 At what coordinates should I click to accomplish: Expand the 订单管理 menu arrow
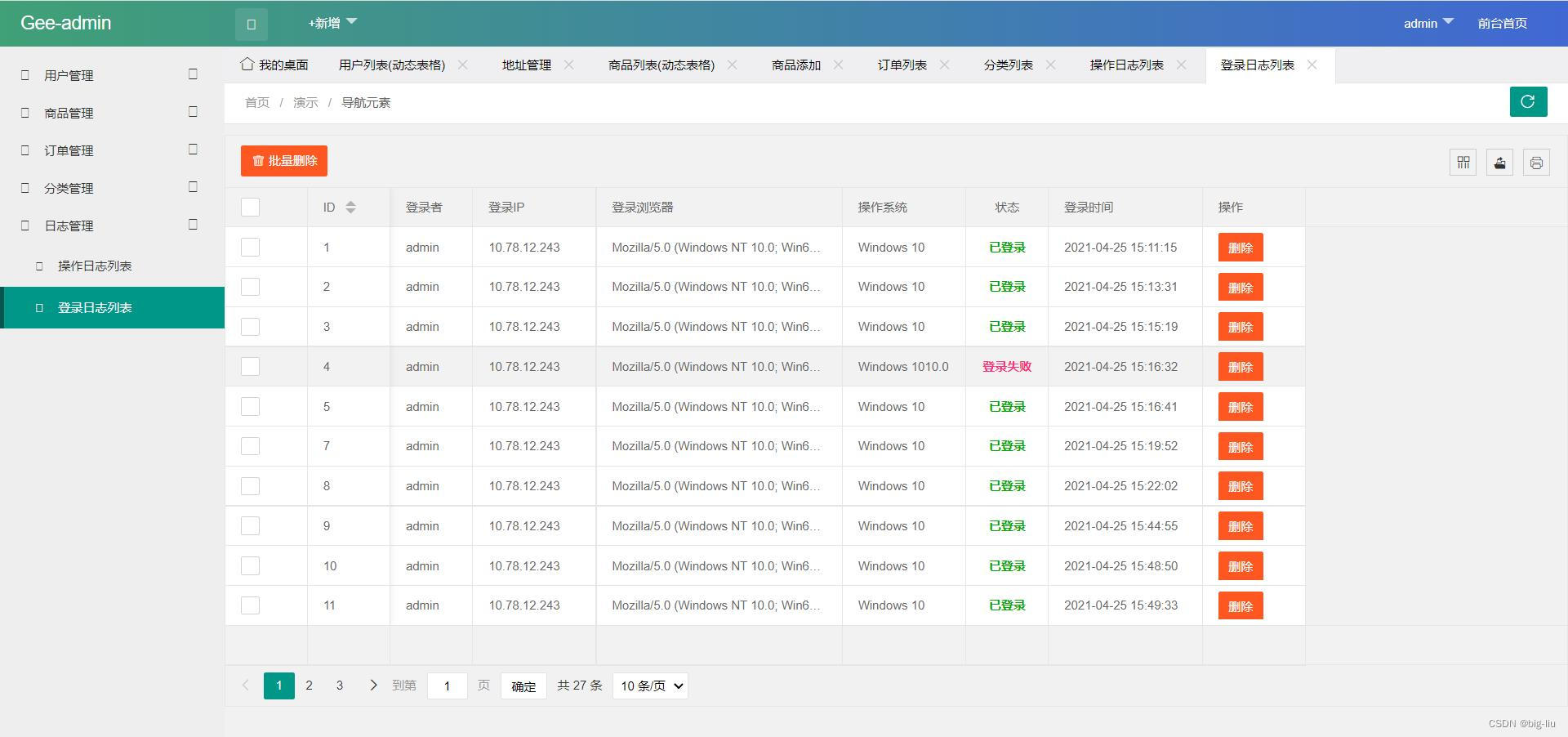click(x=193, y=150)
